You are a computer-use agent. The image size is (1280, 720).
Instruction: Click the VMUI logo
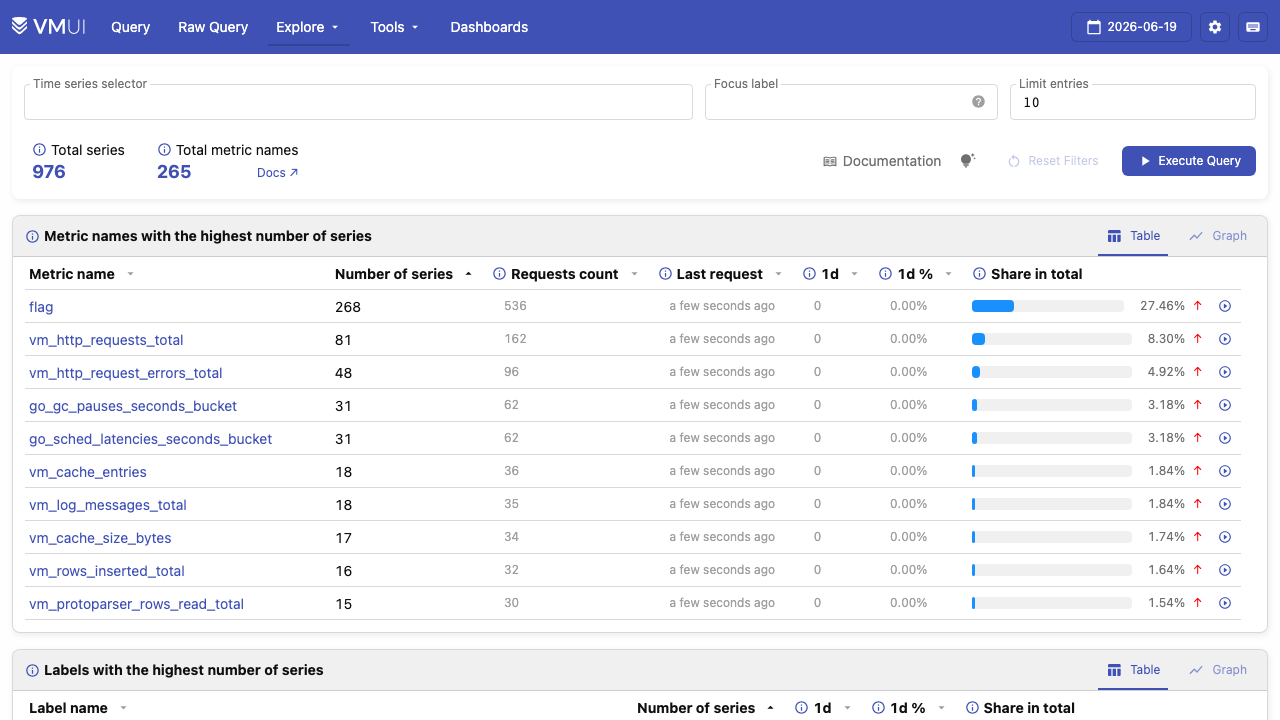point(48,27)
